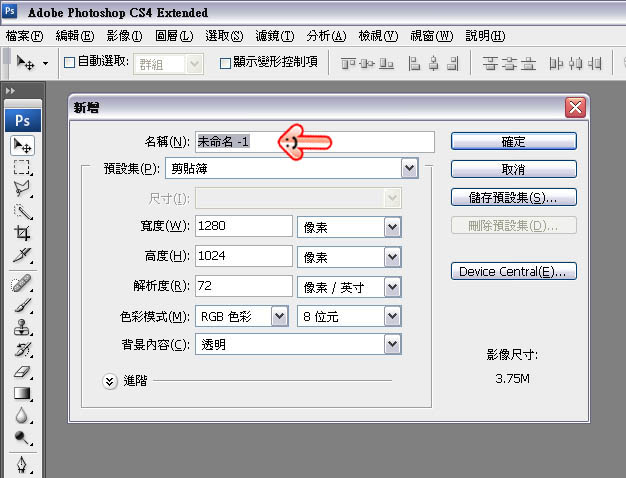The image size is (626, 478).
Task: Click Align Right Edges icon
Action: 453,63
